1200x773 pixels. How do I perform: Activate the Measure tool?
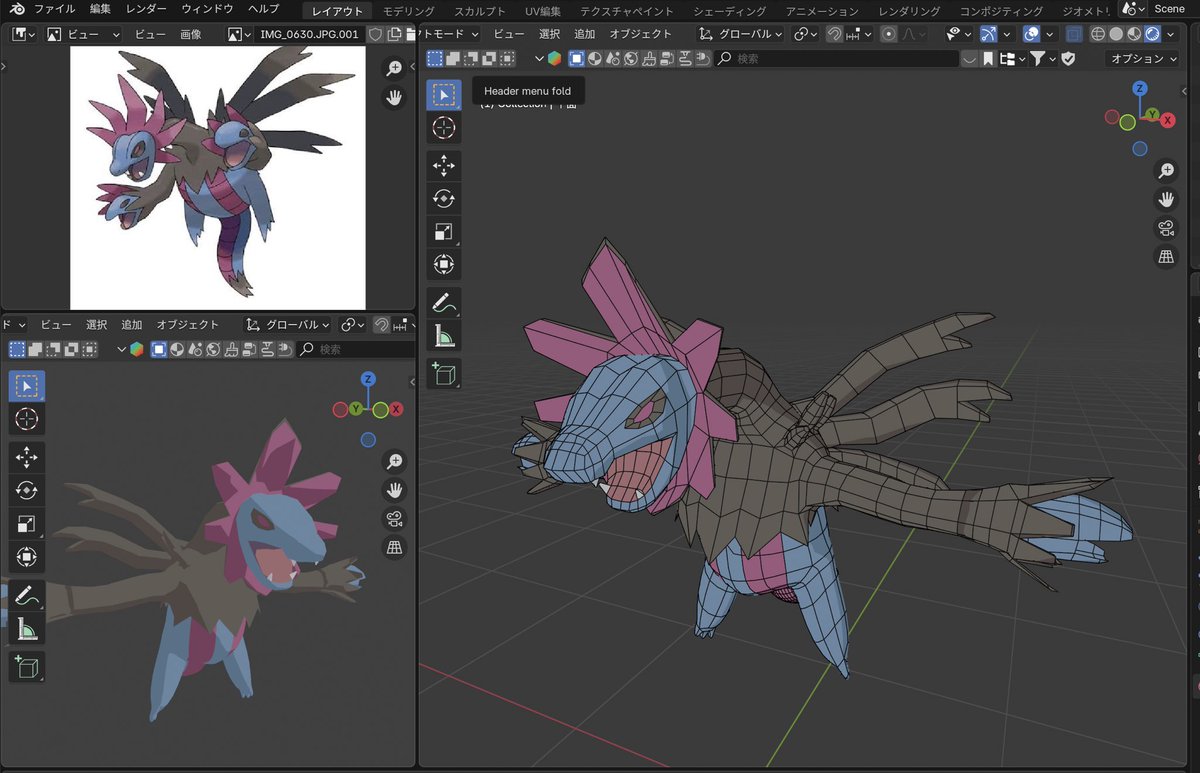443,335
